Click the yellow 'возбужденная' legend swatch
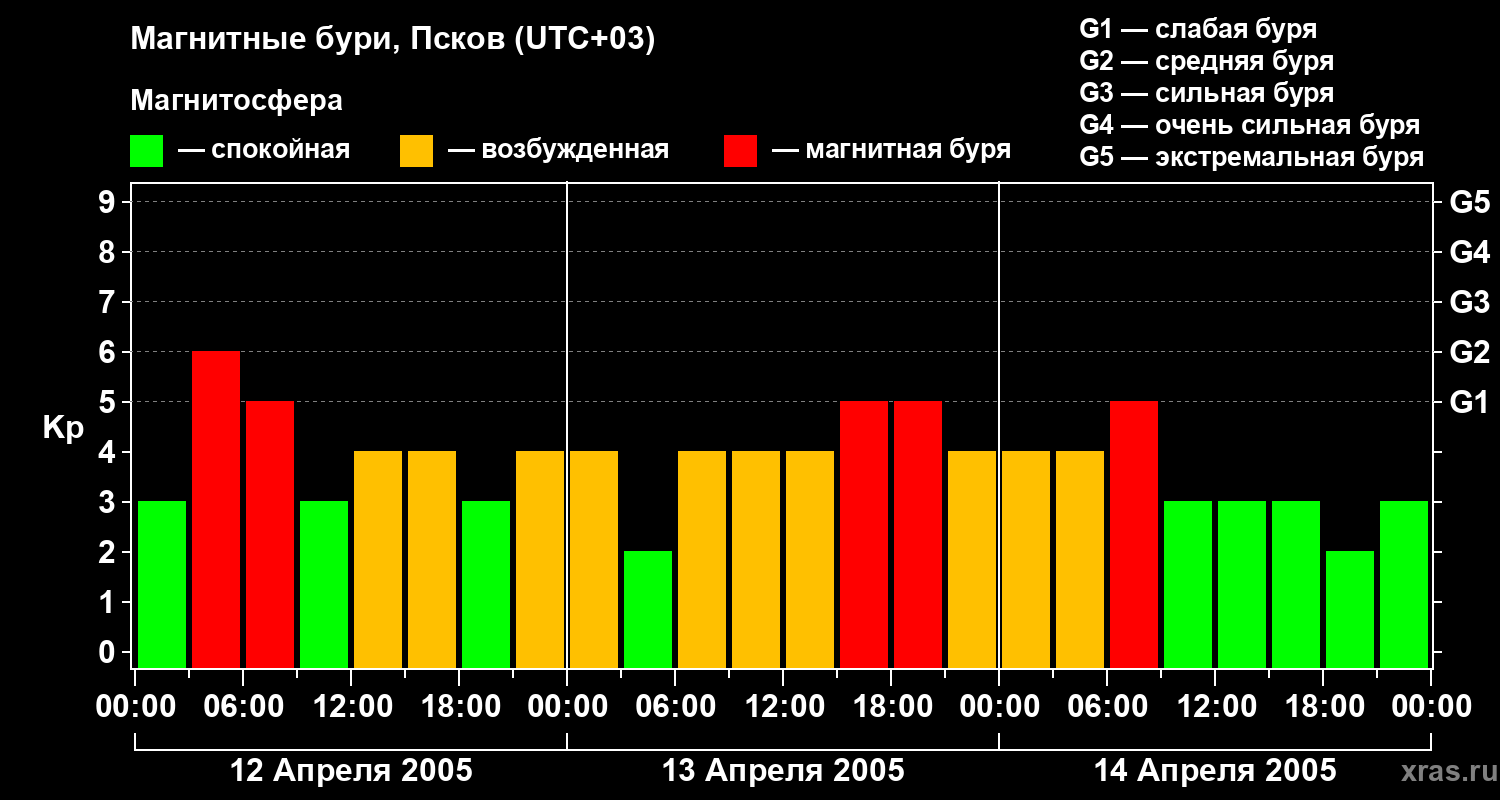 click(416, 151)
